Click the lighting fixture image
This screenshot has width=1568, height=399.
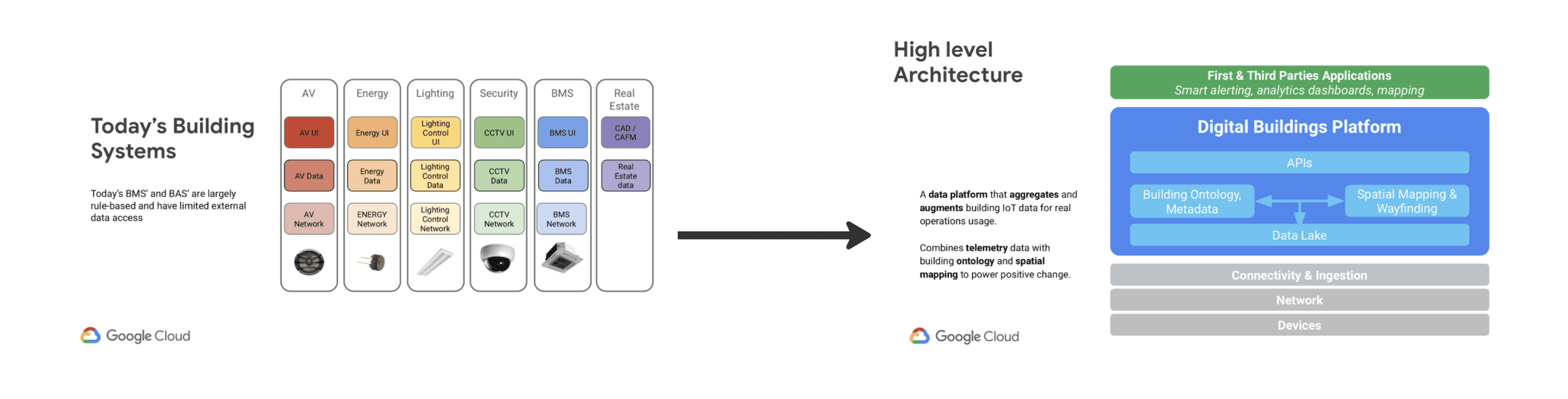436,262
